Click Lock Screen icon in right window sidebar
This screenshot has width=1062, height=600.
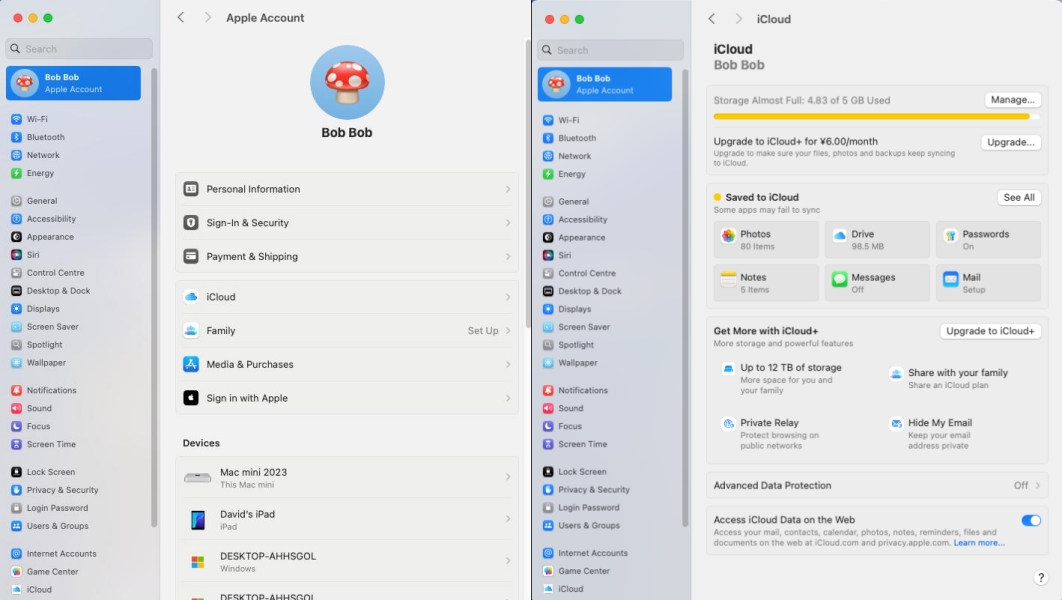[x=548, y=472]
